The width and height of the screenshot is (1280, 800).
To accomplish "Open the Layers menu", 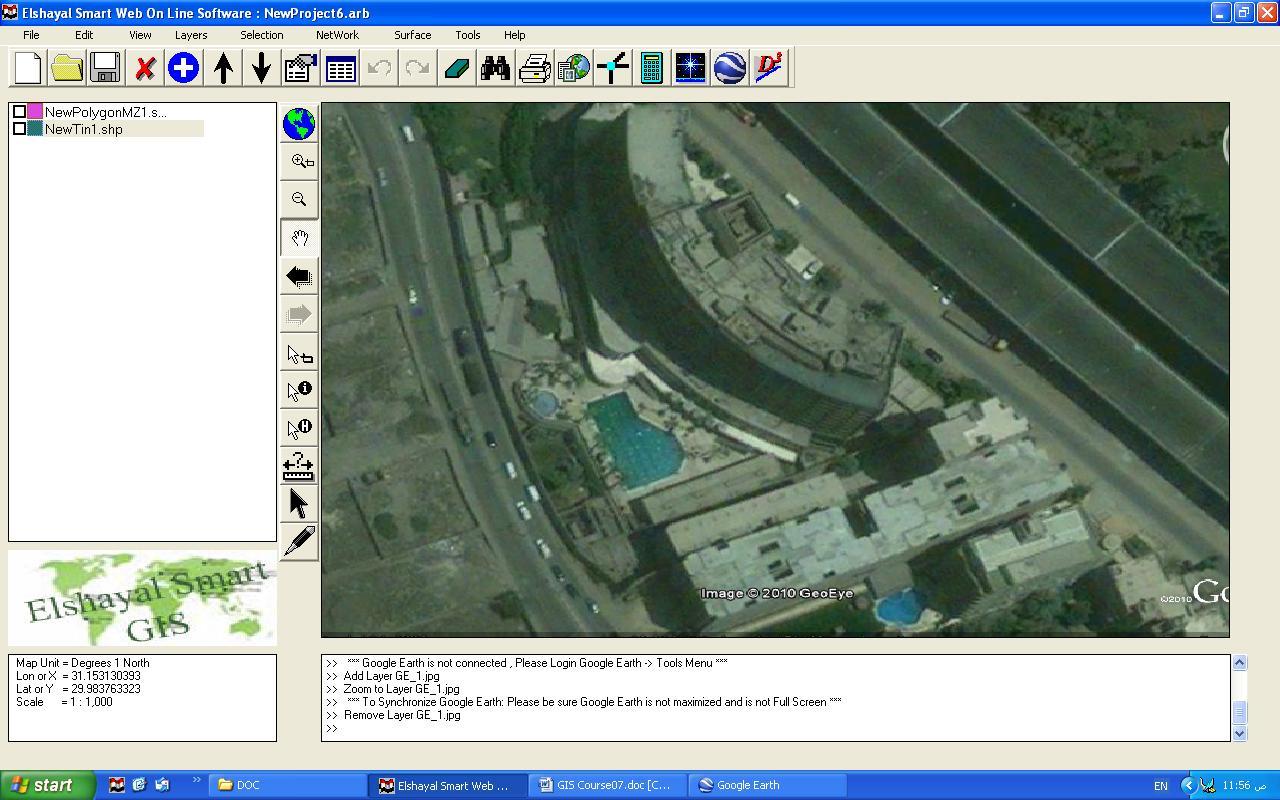I will click(191, 35).
